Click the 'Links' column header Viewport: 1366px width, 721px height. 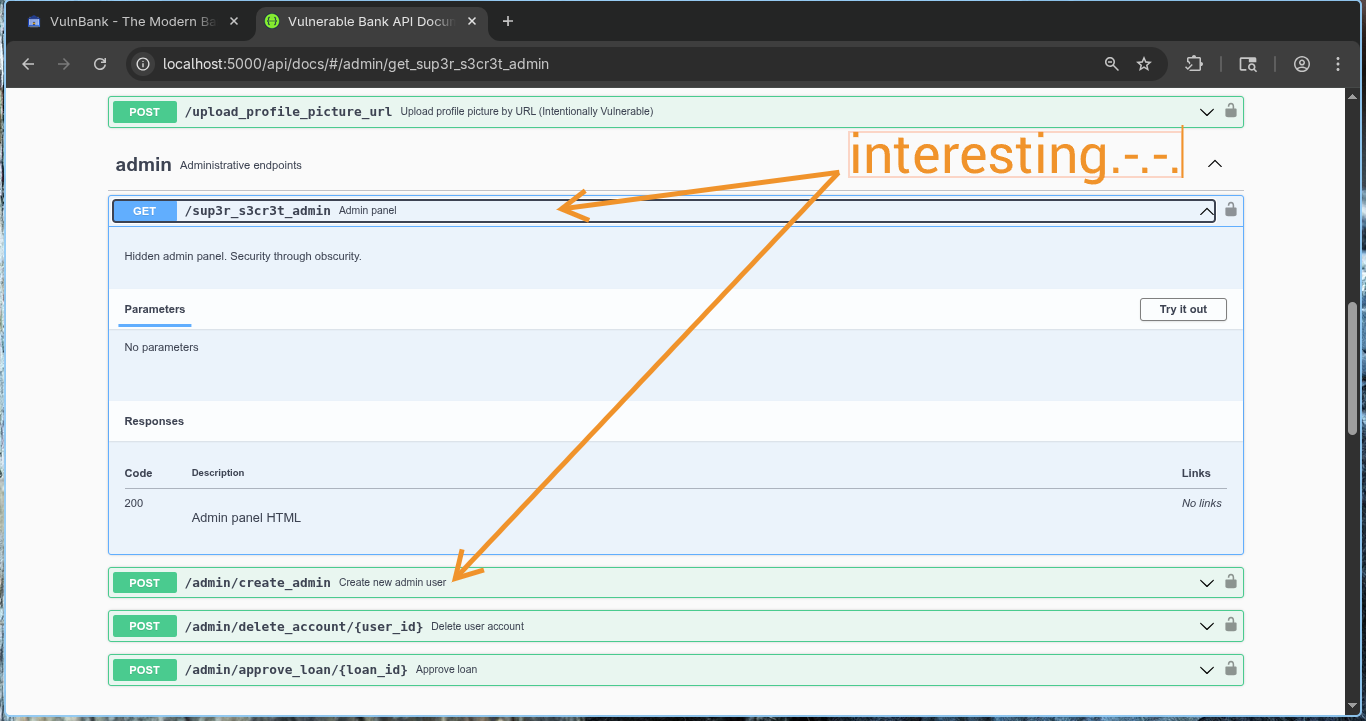coord(1196,473)
